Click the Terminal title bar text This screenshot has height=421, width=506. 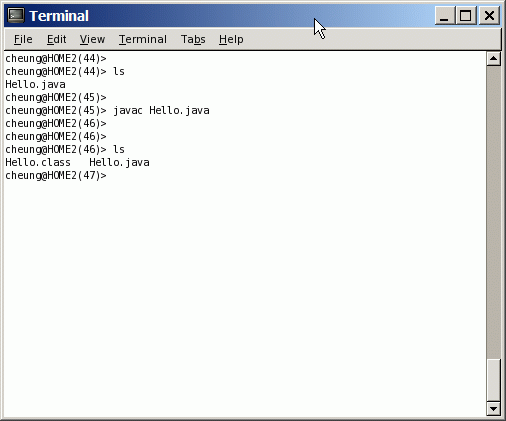click(x=59, y=16)
